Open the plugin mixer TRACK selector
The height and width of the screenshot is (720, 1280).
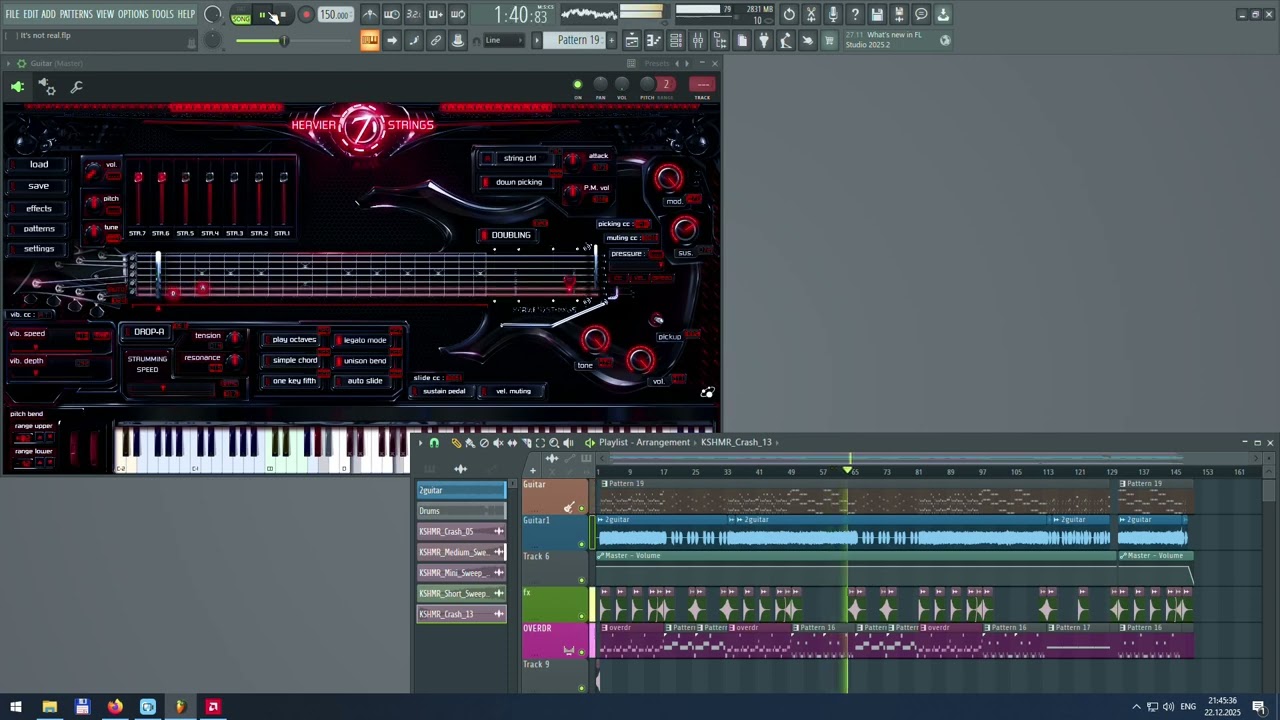[703, 86]
